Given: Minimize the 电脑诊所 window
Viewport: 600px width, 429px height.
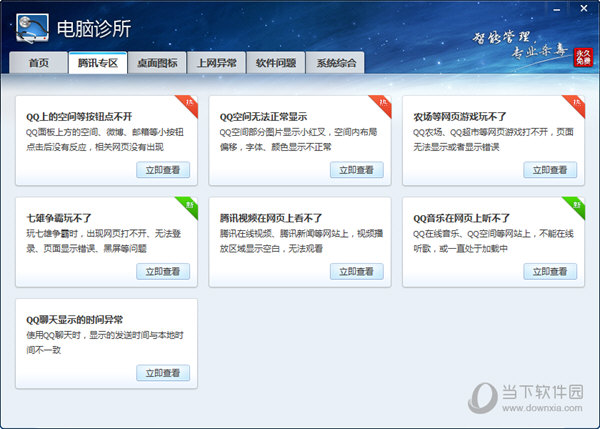Looking at the screenshot, I should pyautogui.click(x=557, y=9).
